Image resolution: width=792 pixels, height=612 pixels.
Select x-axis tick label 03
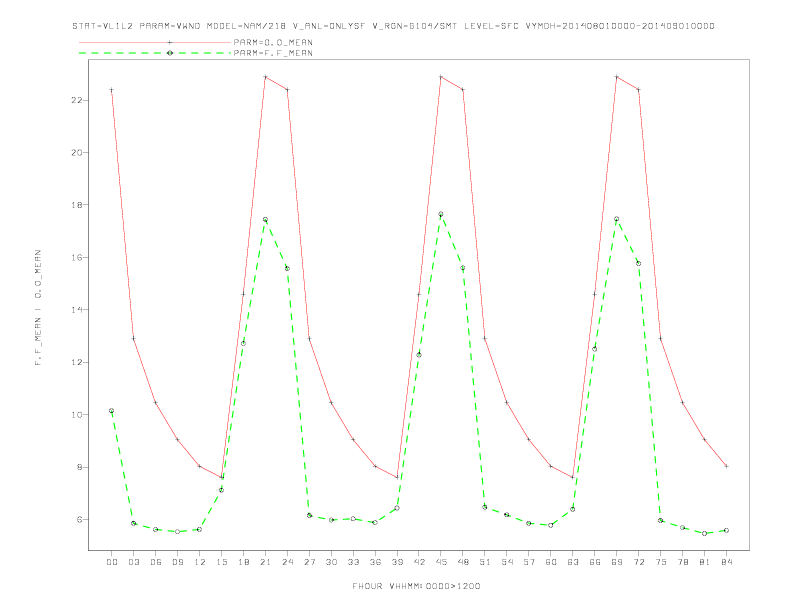coord(133,562)
